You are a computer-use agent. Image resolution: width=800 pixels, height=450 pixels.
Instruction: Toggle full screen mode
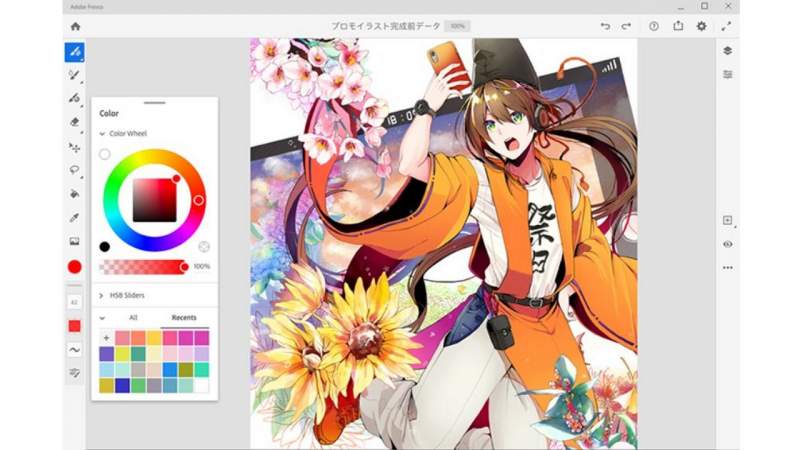726,26
